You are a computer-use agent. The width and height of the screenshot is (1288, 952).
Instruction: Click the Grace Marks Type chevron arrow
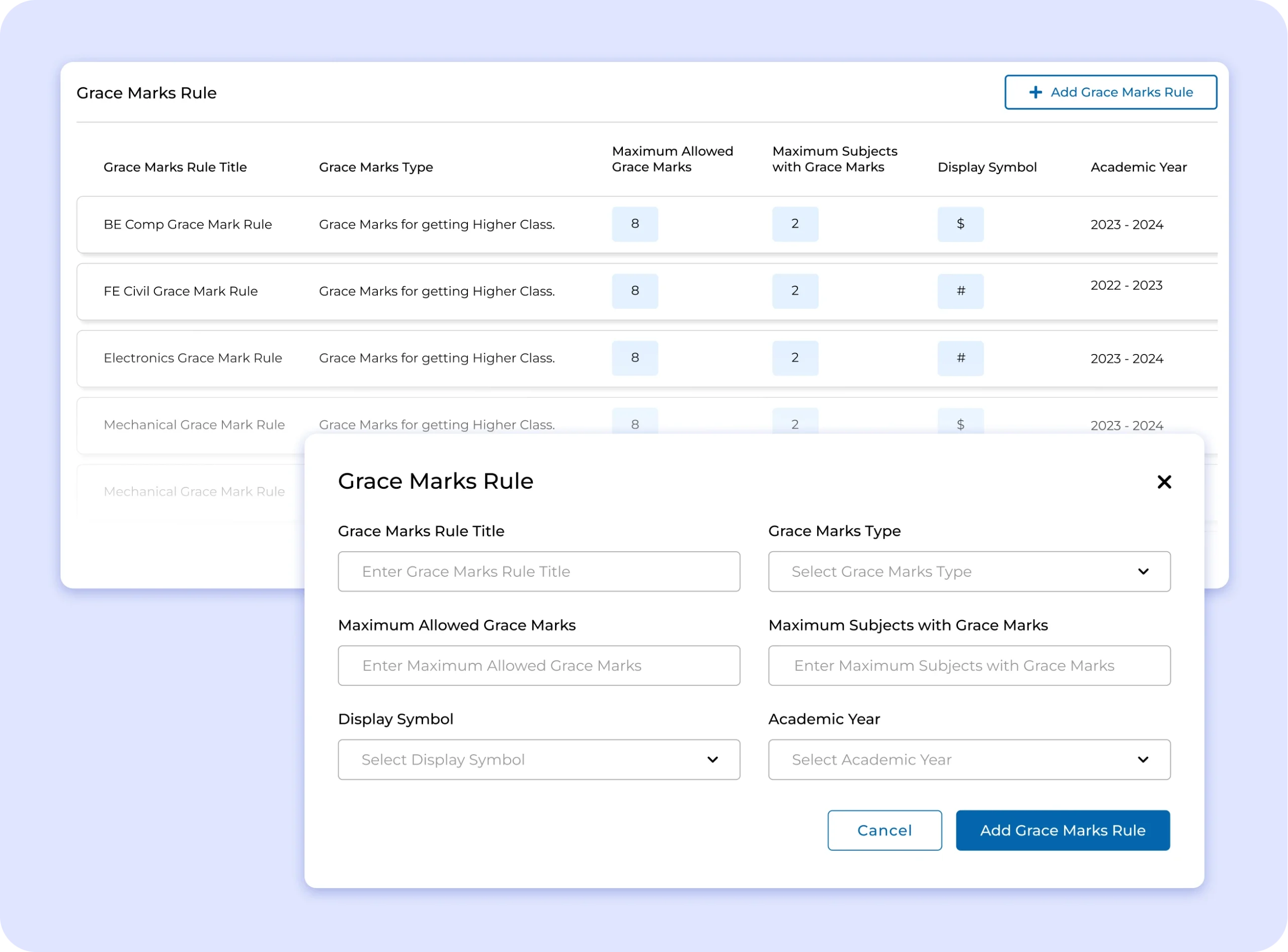click(1143, 572)
